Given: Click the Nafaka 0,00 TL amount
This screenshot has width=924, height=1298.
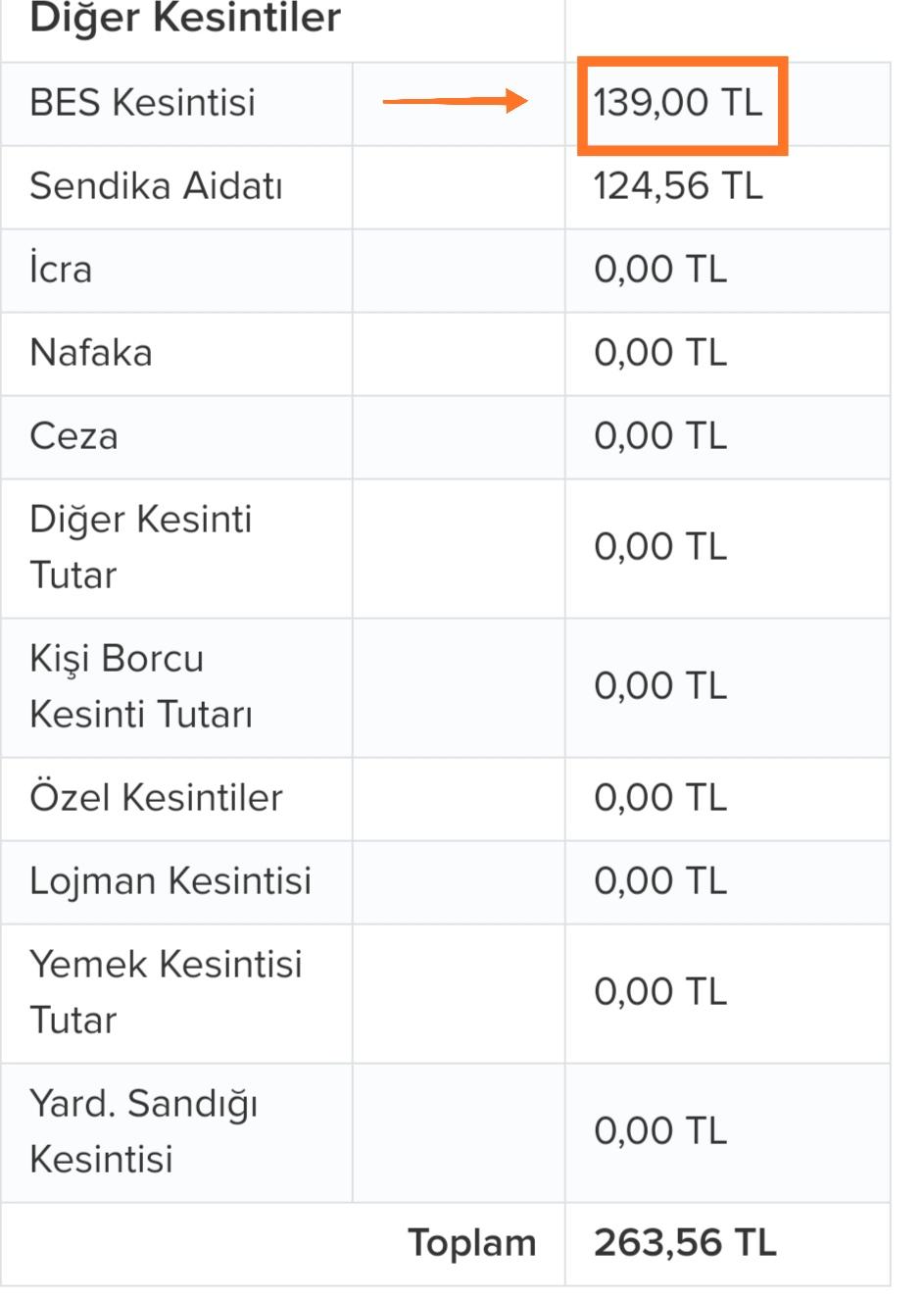Looking at the screenshot, I should (x=660, y=352).
